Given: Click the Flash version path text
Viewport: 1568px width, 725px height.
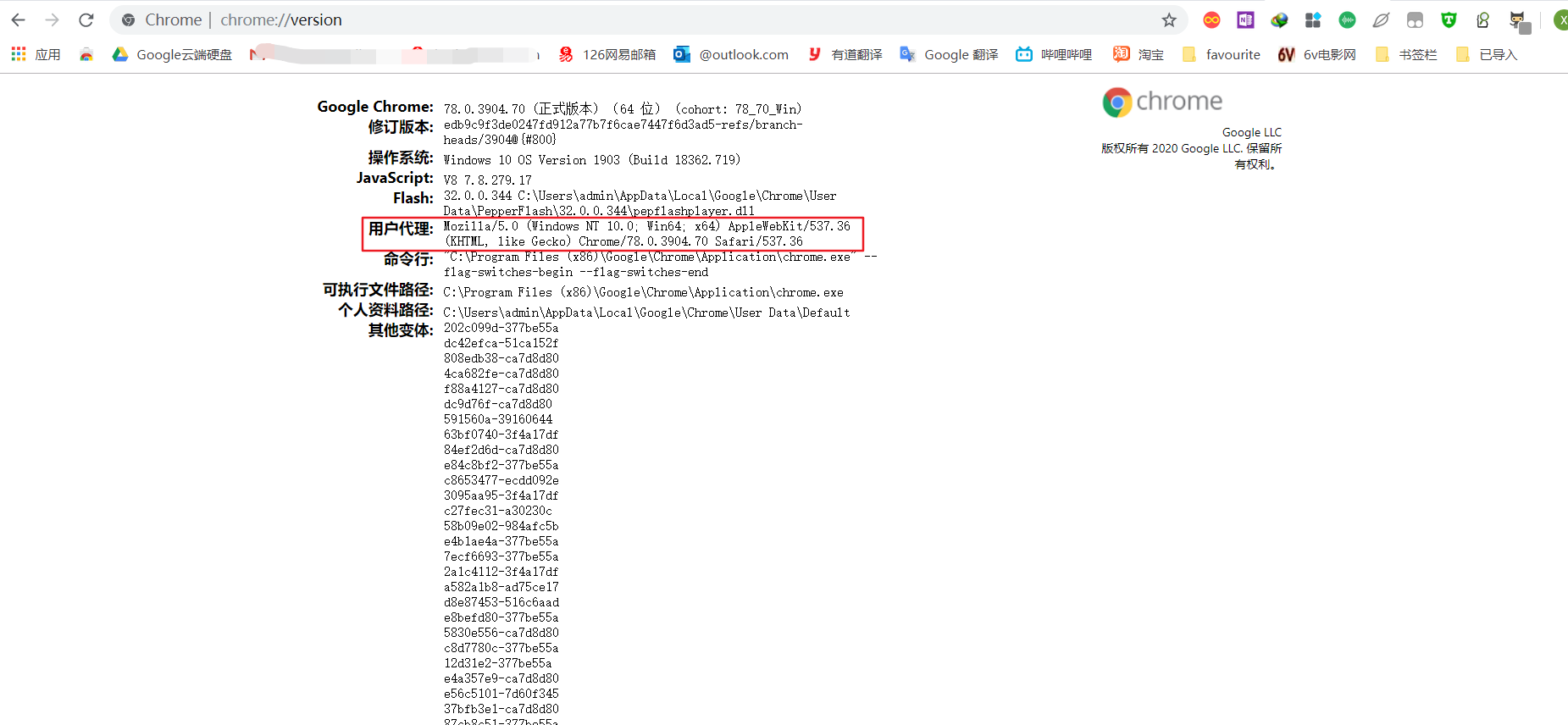Looking at the screenshot, I should (x=640, y=203).
